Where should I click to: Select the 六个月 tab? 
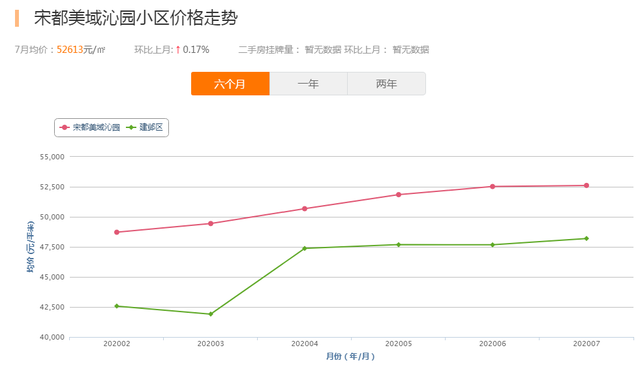pyautogui.click(x=230, y=84)
